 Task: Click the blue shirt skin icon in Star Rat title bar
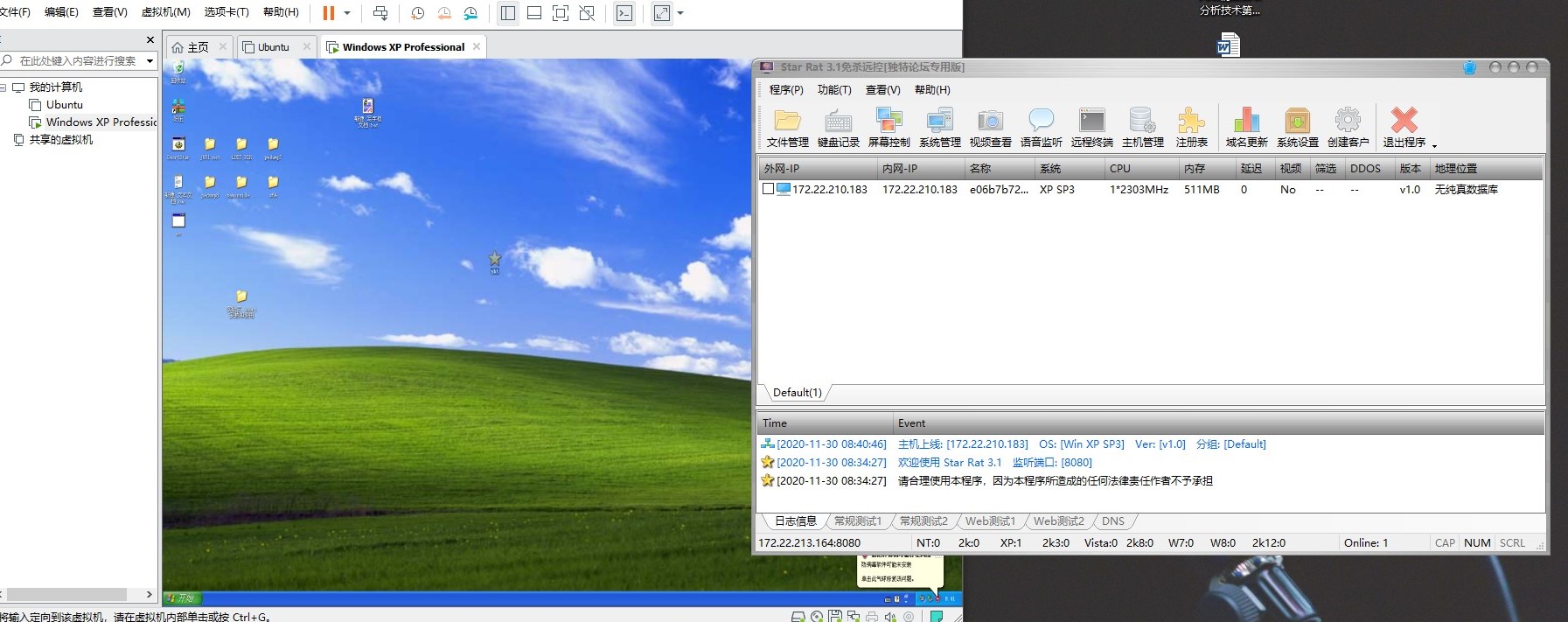pos(1469,67)
